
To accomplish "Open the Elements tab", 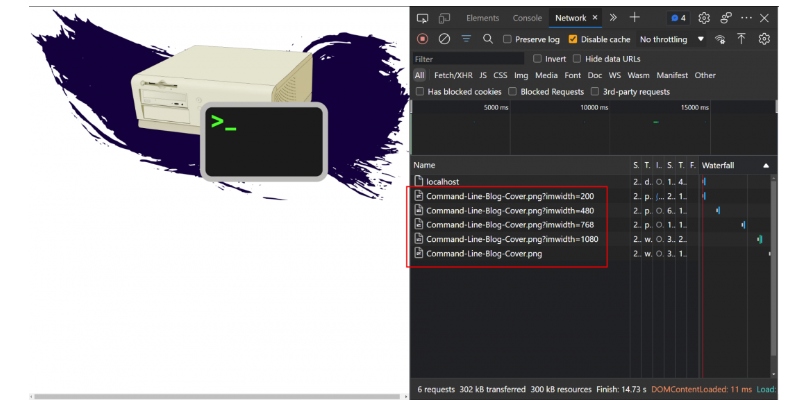I will (482, 18).
